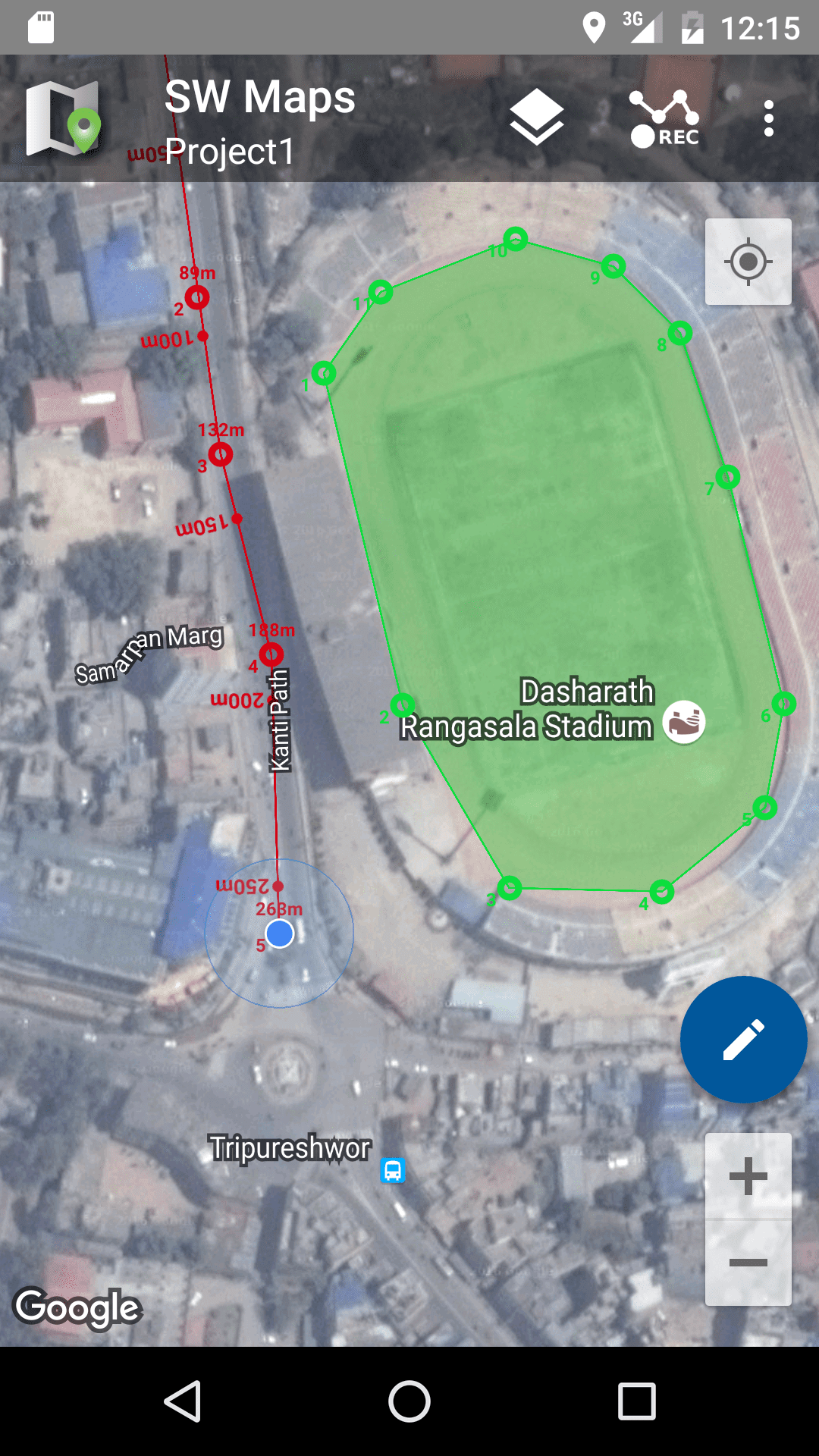Open the three-dot overflow menu

pyautogui.click(x=769, y=118)
